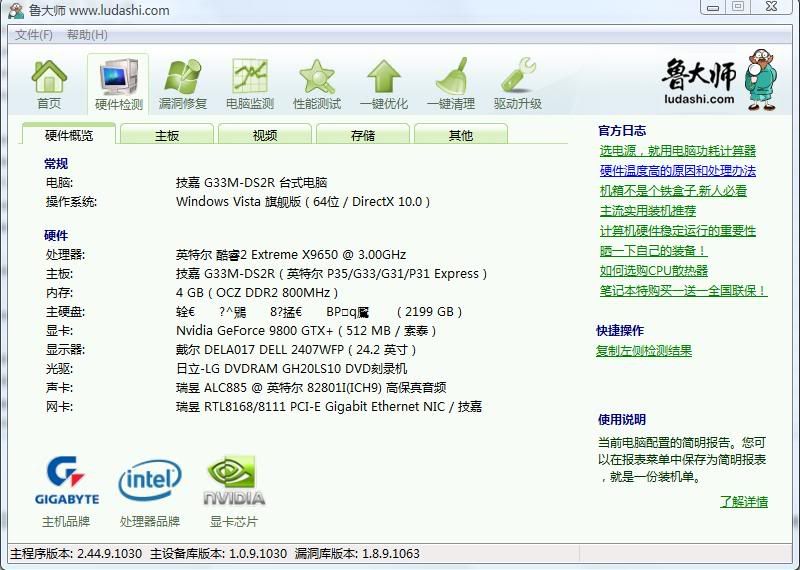Click the Nvidia GeForce 9800 GTX+ text
The image size is (800, 570).
click(x=306, y=331)
